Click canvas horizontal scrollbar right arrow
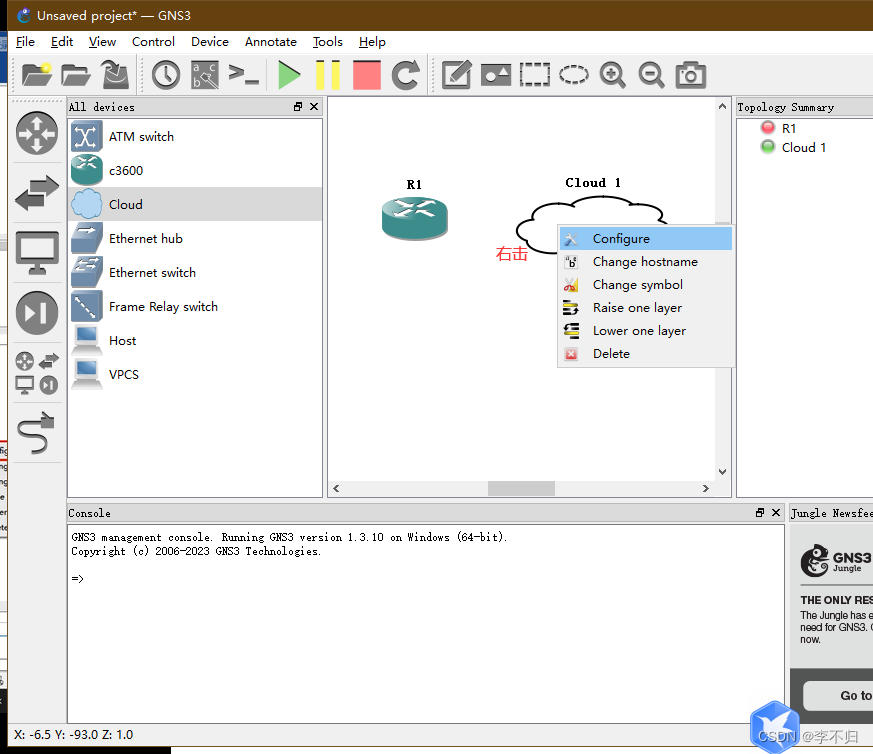 (705, 488)
